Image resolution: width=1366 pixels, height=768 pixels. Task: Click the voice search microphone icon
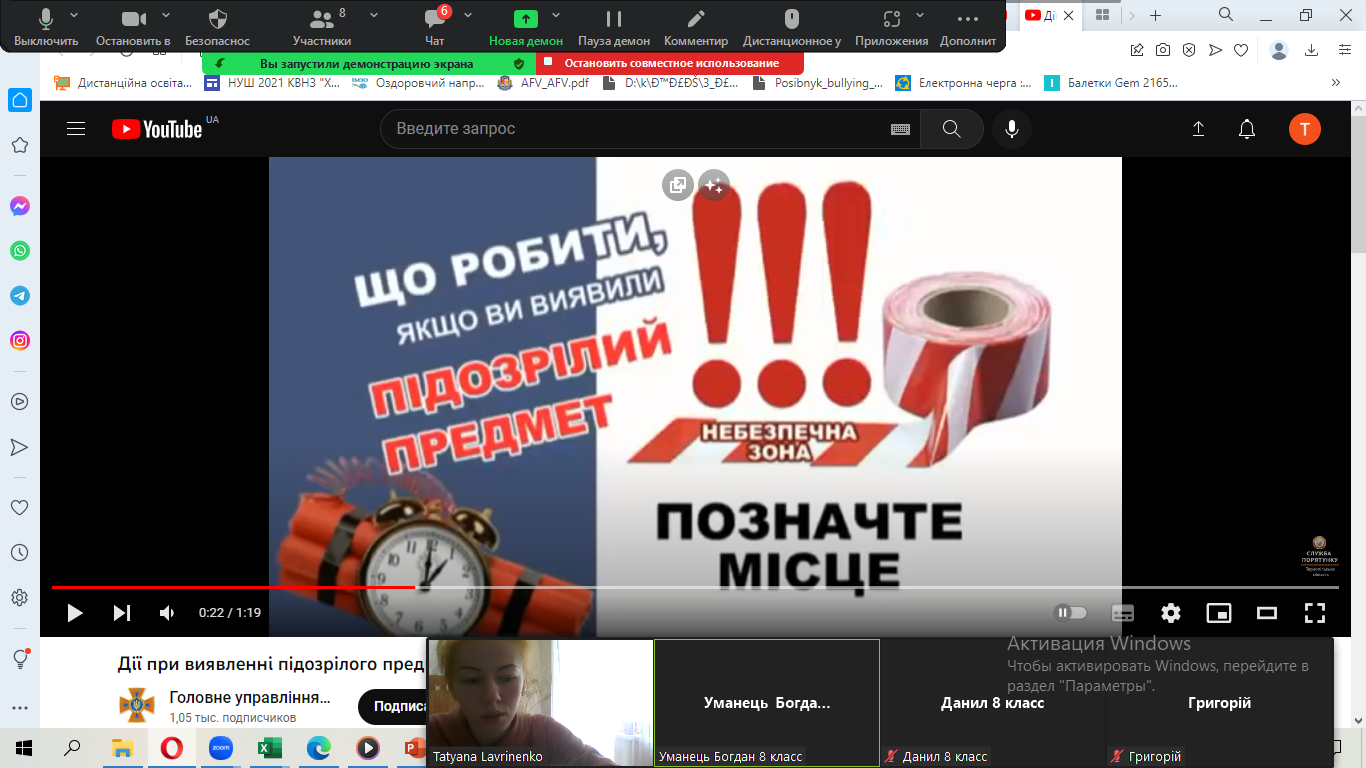point(1012,129)
